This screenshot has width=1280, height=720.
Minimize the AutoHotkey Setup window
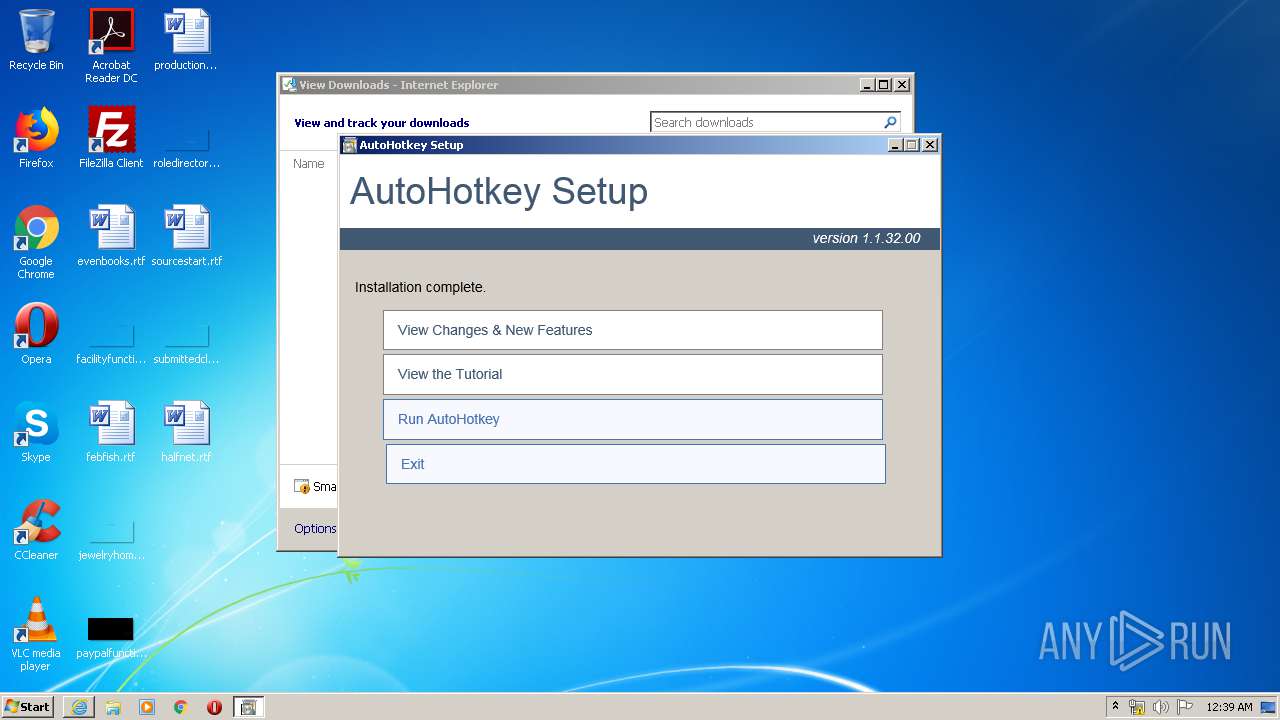click(x=895, y=145)
